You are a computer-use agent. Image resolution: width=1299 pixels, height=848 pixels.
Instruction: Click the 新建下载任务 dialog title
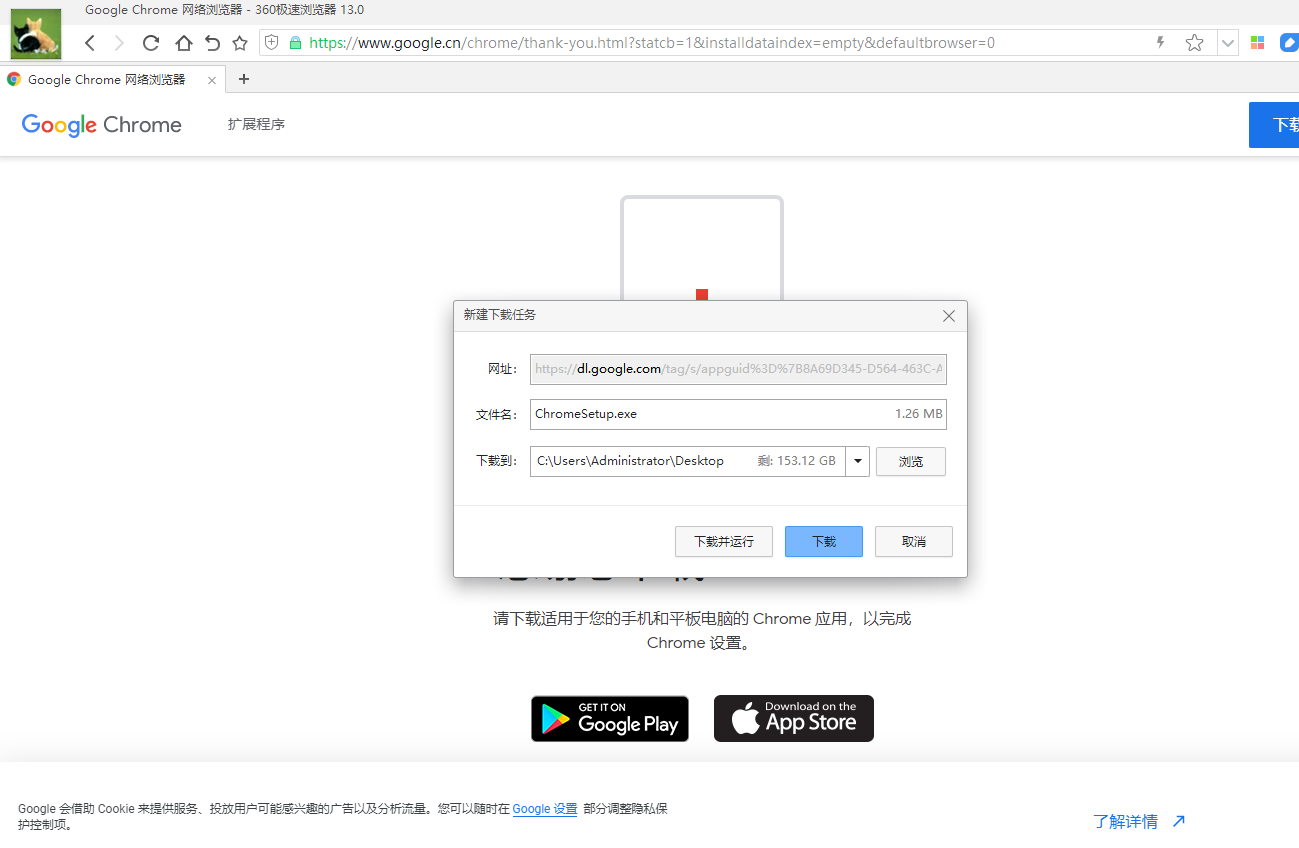pos(500,315)
